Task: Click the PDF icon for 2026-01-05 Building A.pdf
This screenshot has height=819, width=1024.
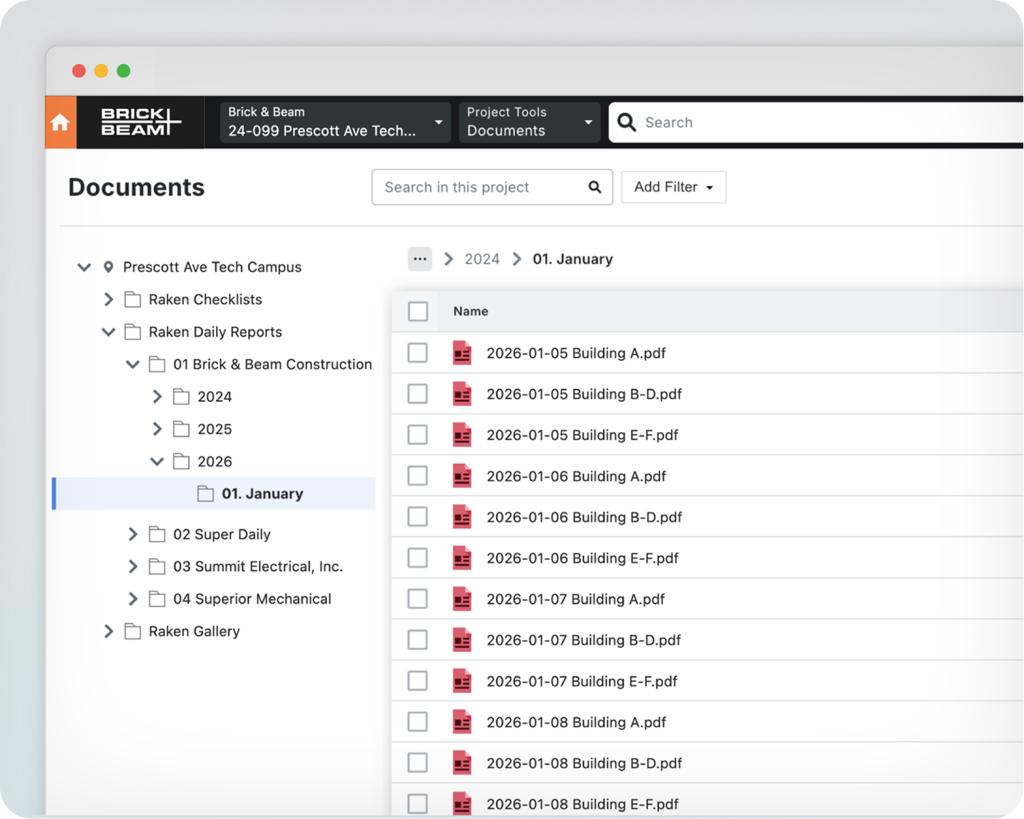Action: 461,353
